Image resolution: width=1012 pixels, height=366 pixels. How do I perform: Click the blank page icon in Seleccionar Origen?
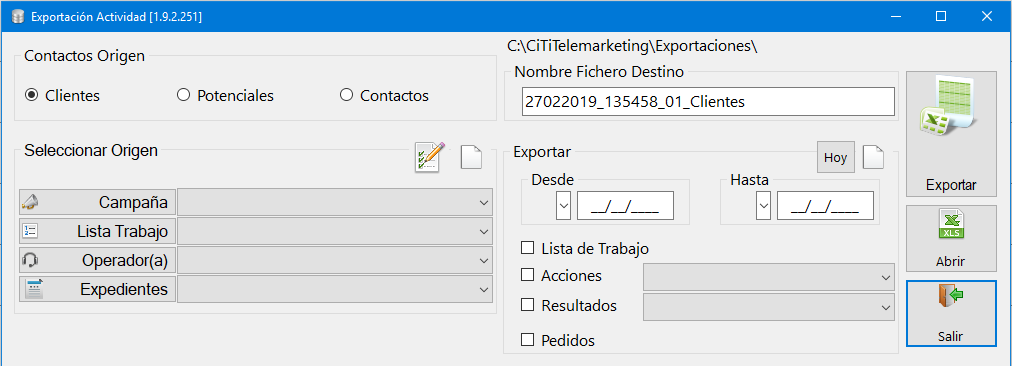(x=471, y=157)
